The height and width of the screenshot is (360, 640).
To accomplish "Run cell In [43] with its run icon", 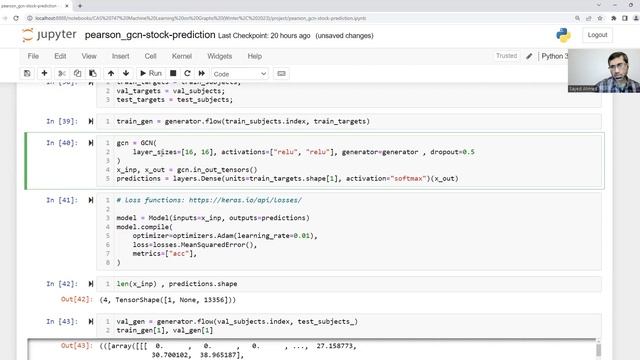I will [x=91, y=322].
